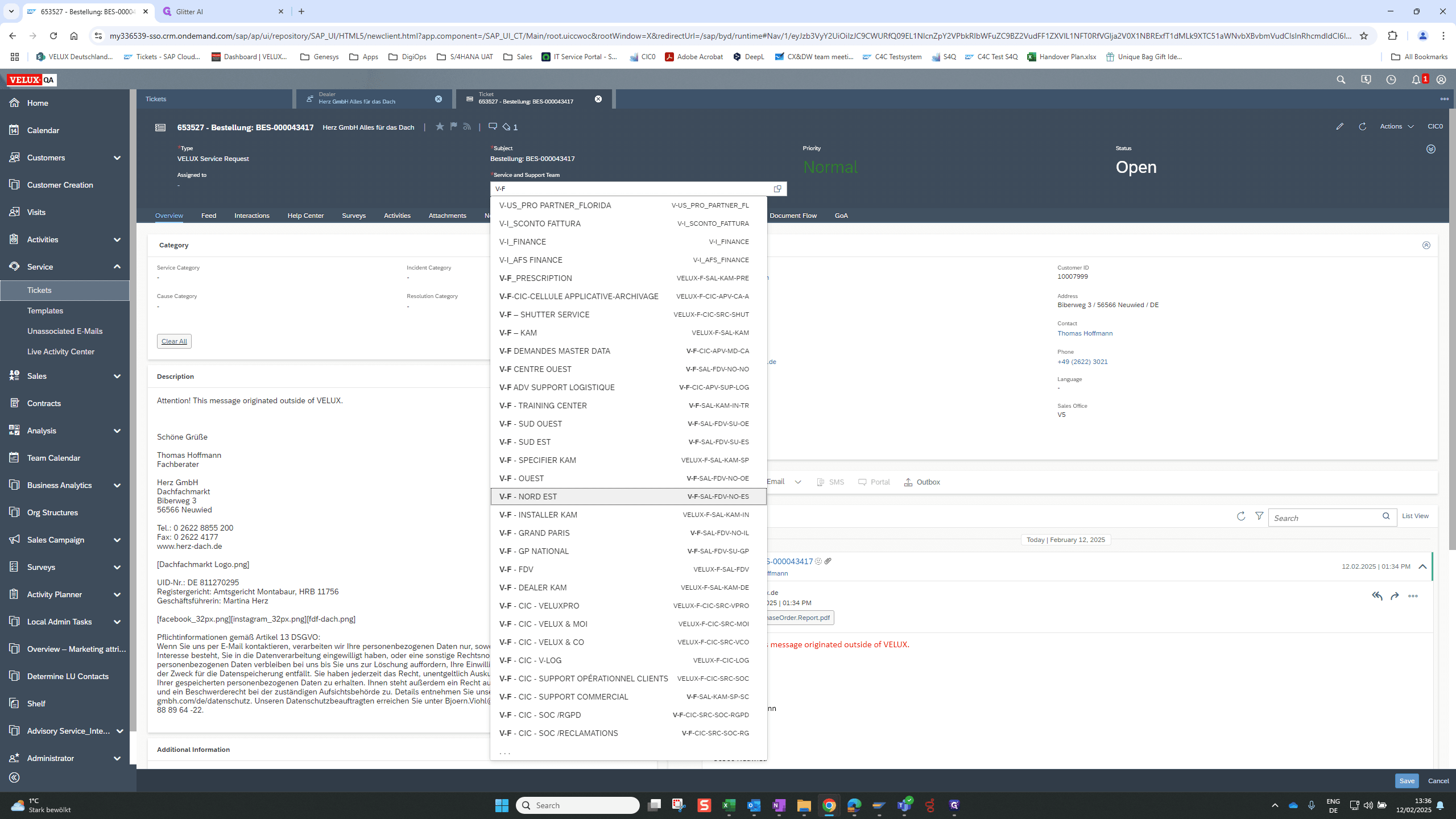Screen dimensions: 1456x819
Task: Open contact Thomas Hoffmann link
Action: pyautogui.click(x=1085, y=333)
